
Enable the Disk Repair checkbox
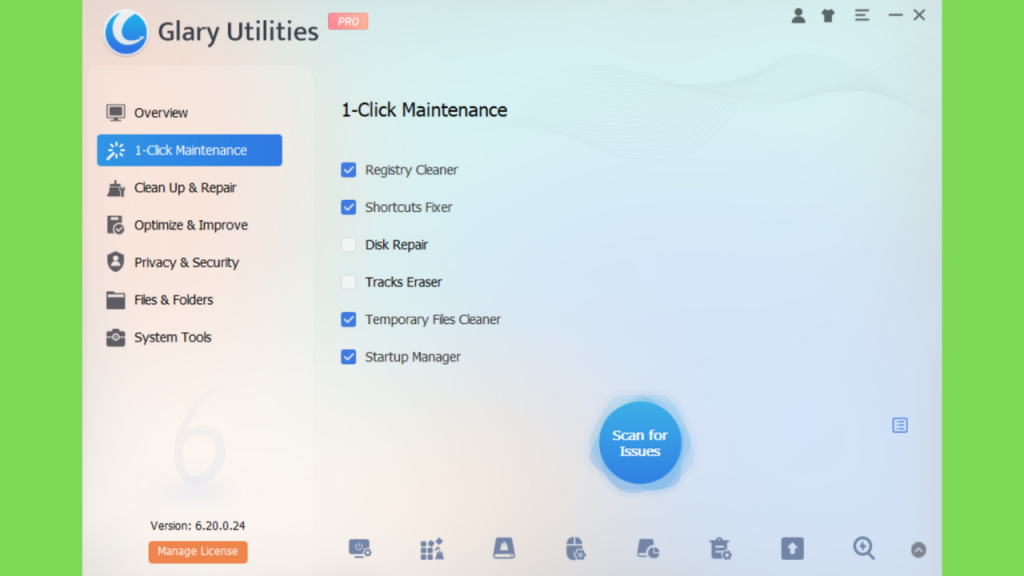pyautogui.click(x=349, y=244)
